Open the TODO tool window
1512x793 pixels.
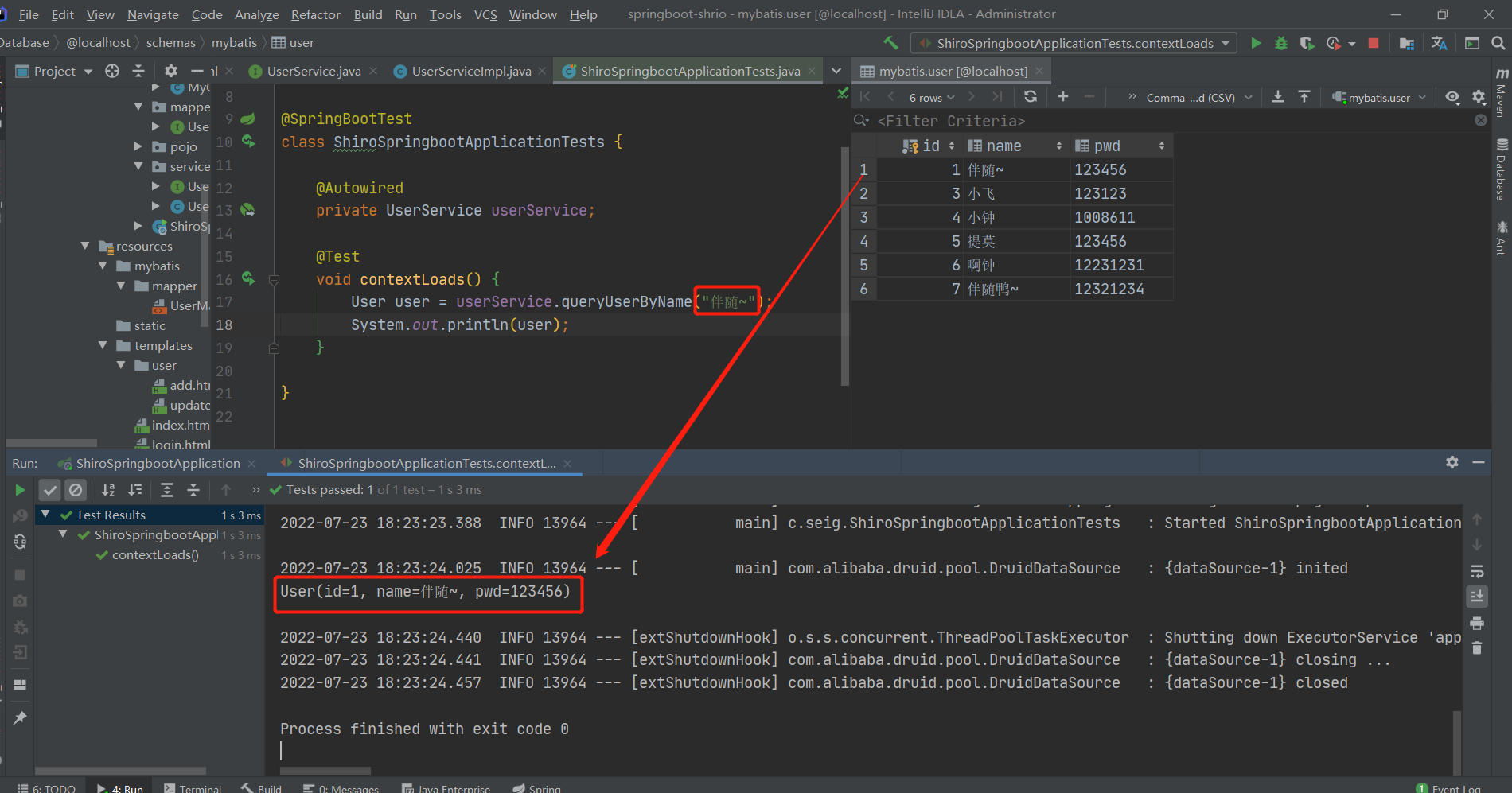pyautogui.click(x=47, y=788)
